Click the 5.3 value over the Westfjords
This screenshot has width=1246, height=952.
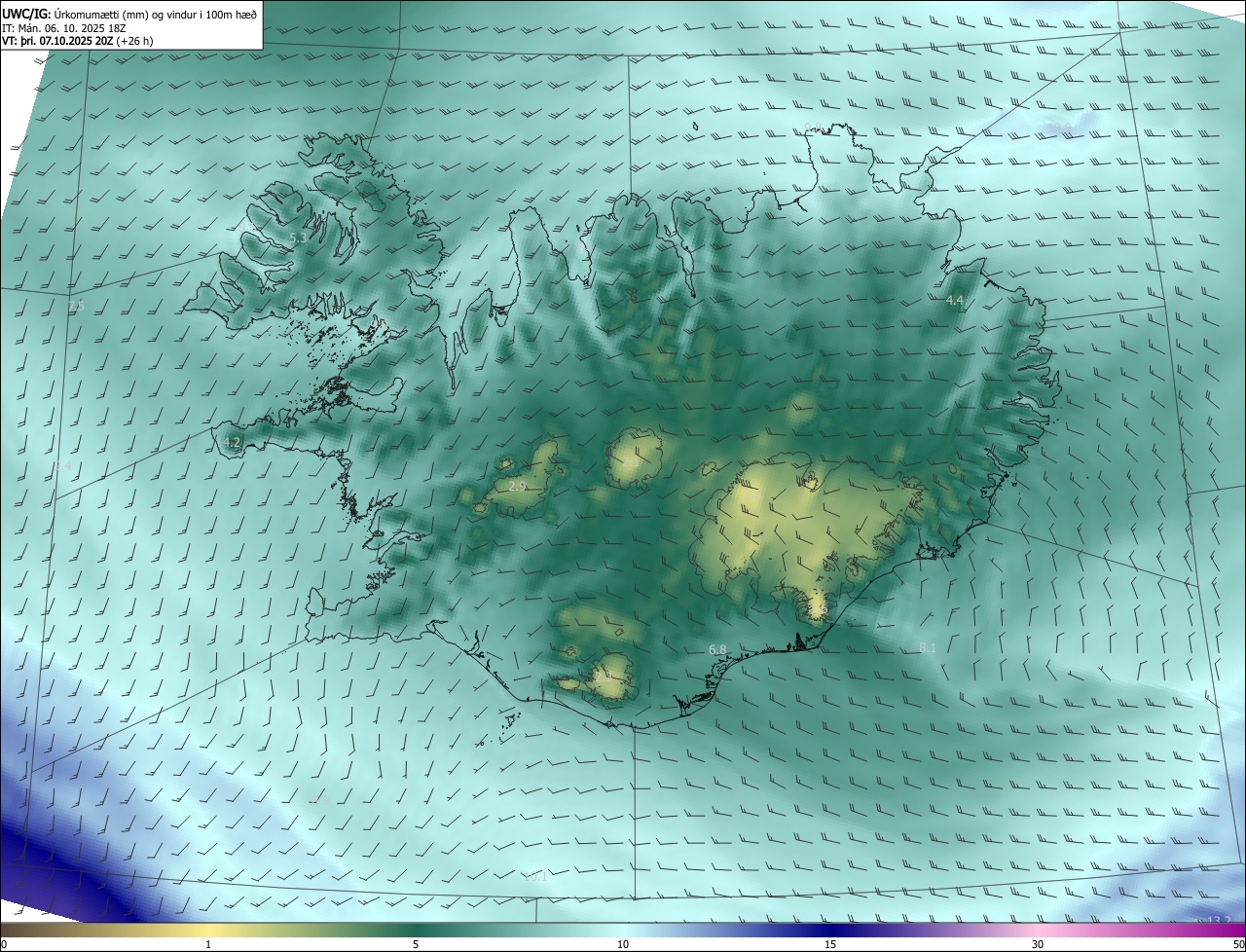(x=298, y=238)
